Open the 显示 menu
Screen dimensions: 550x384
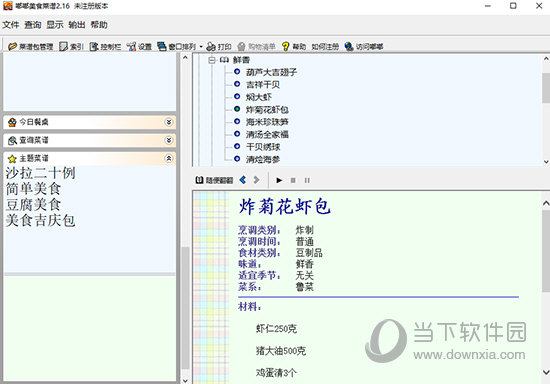tap(55, 25)
